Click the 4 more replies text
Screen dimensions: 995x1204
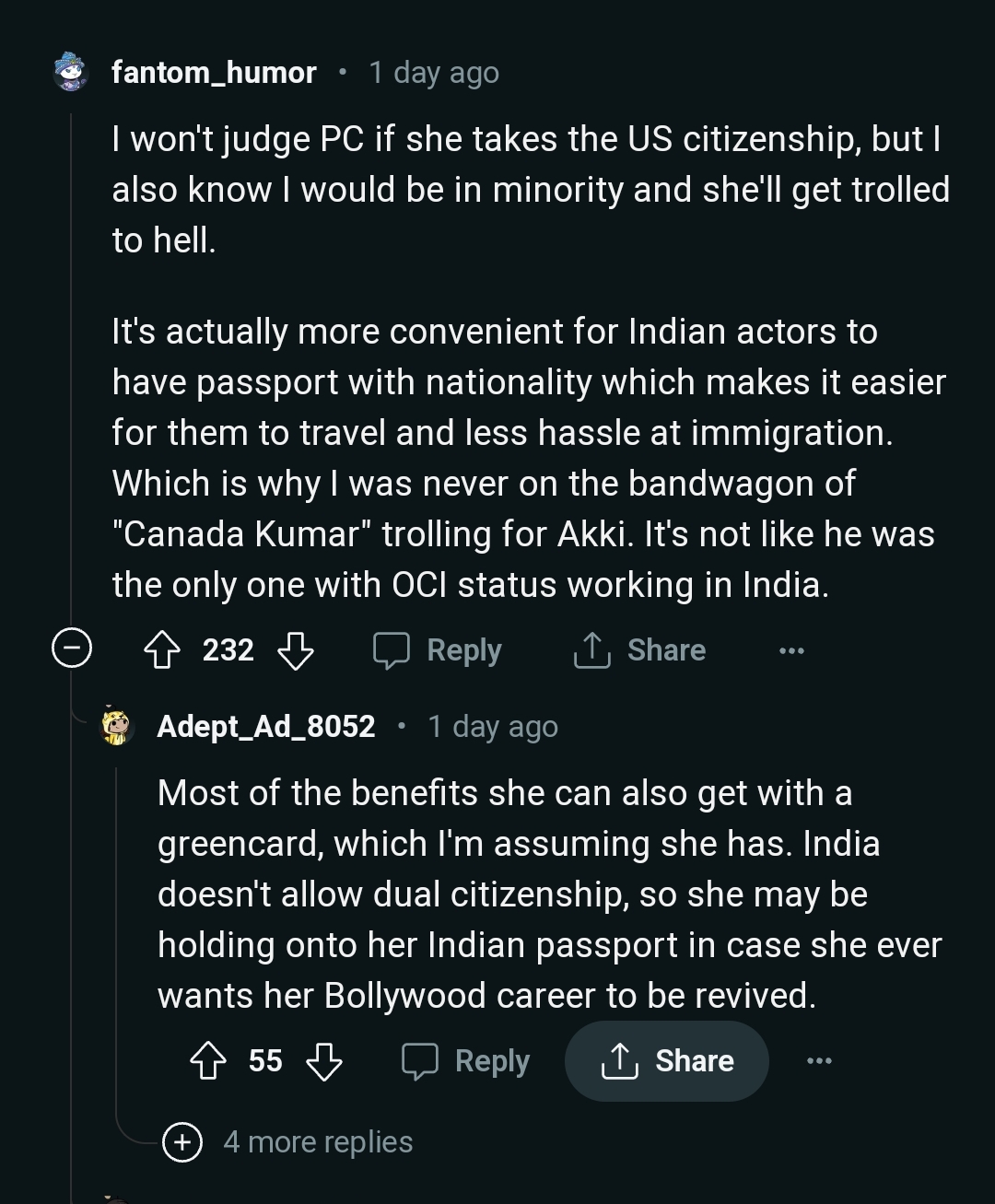318,1142
